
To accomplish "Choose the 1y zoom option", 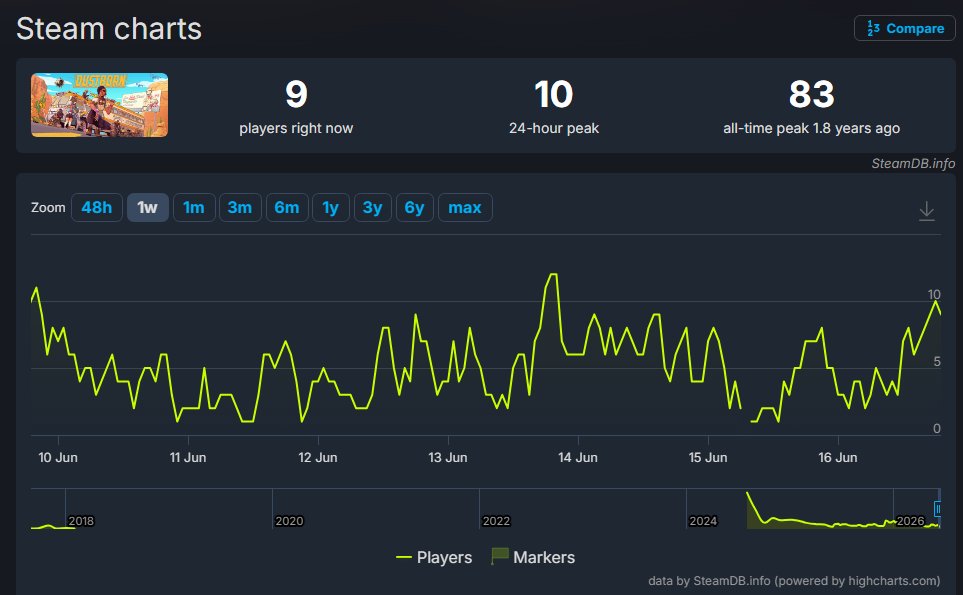I will (330, 208).
